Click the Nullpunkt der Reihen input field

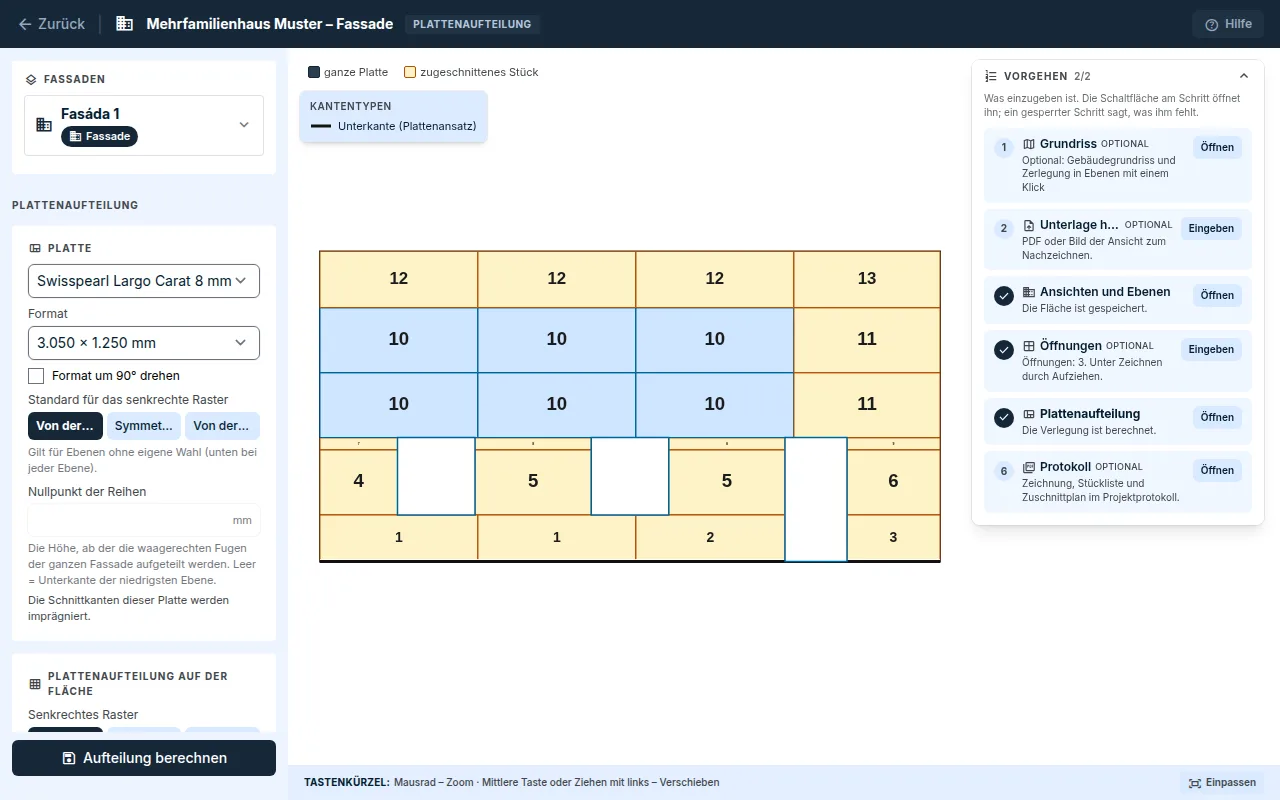coord(144,520)
